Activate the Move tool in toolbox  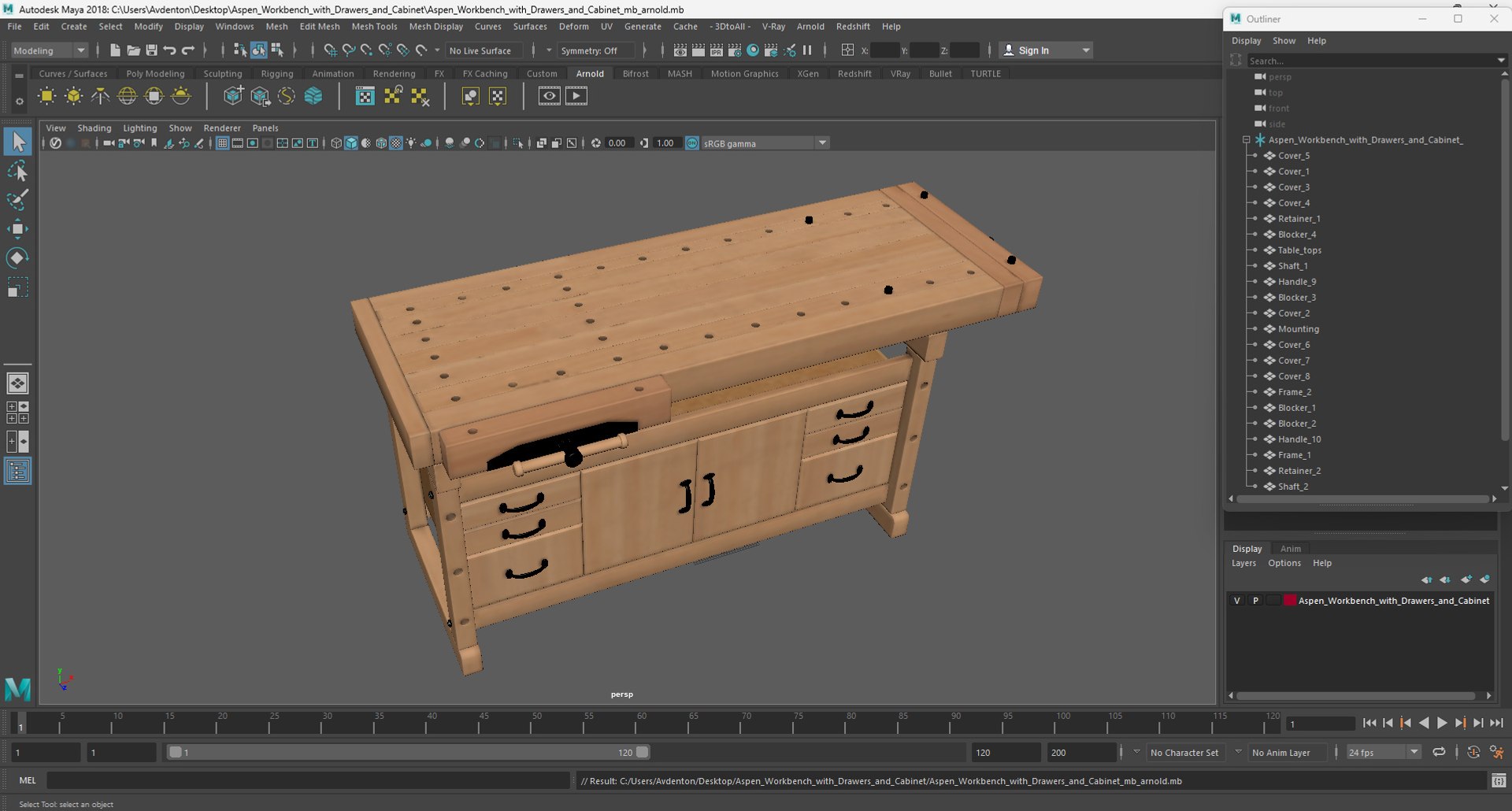pos(17,229)
